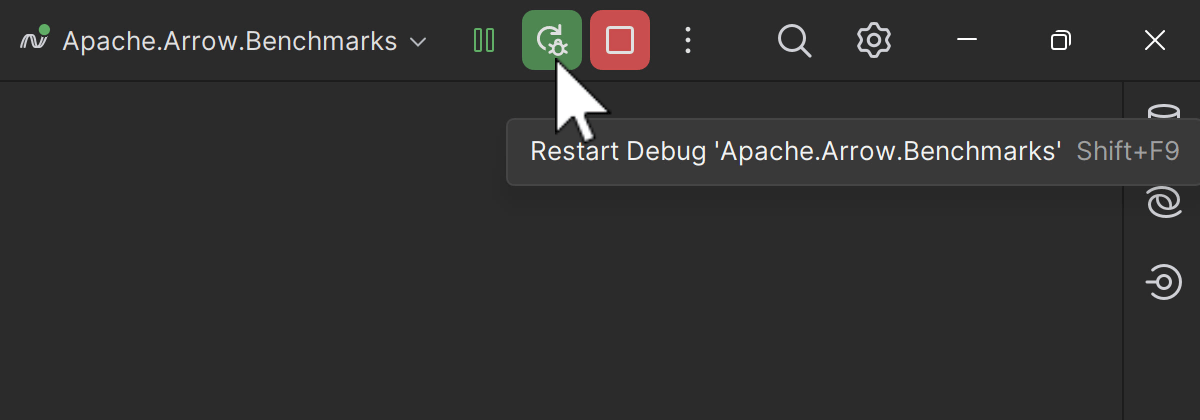Stop the debug session with red square
The height and width of the screenshot is (420, 1200).
coord(620,41)
